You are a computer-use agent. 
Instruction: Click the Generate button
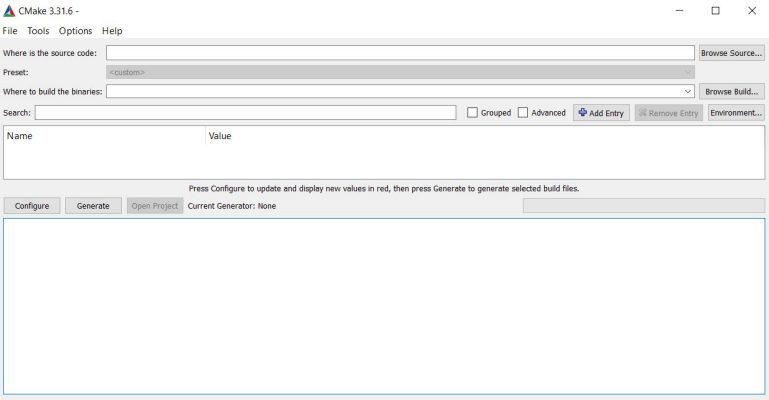93,206
